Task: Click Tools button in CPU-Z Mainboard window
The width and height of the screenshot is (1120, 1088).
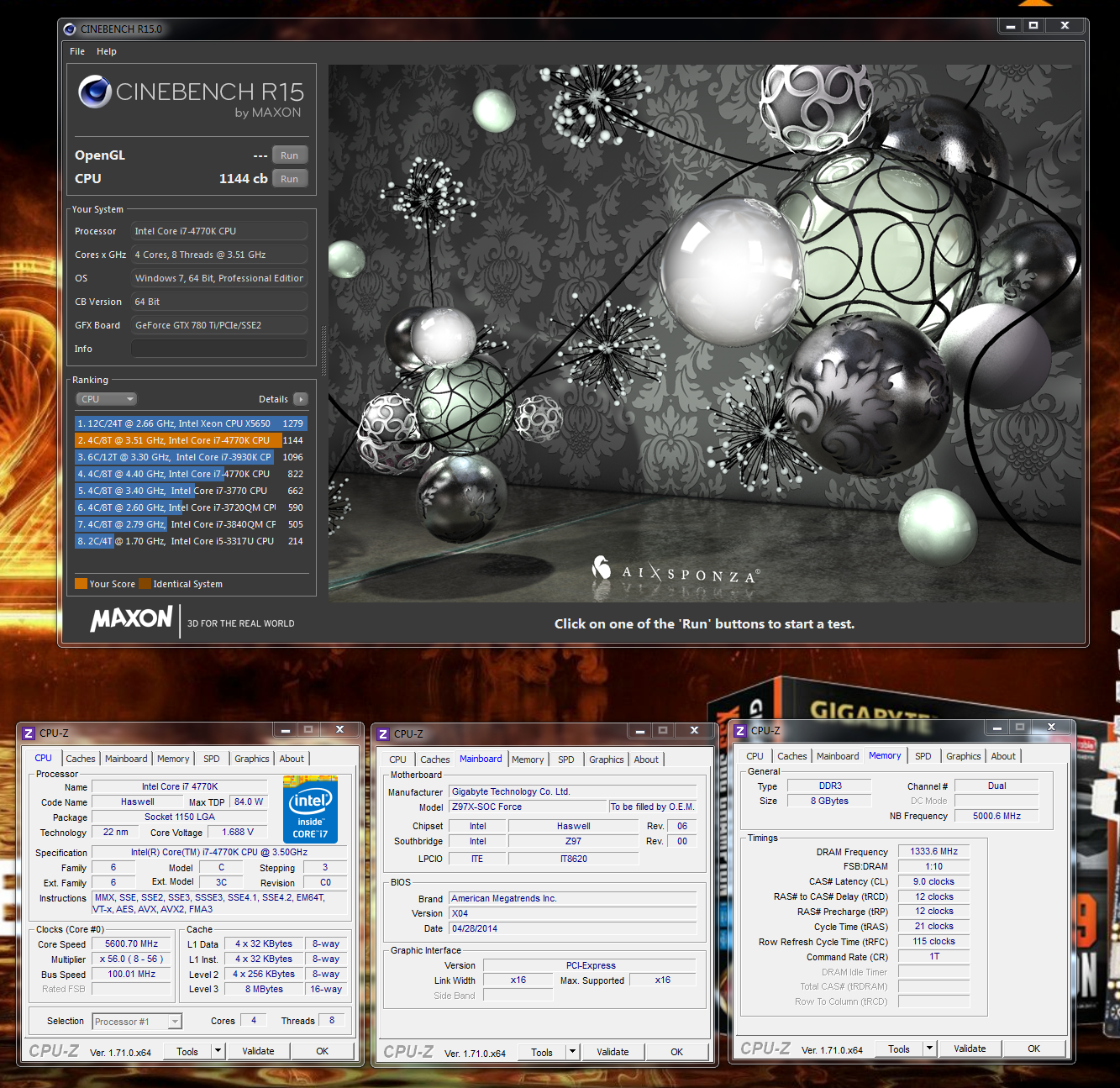Action: tap(542, 1052)
